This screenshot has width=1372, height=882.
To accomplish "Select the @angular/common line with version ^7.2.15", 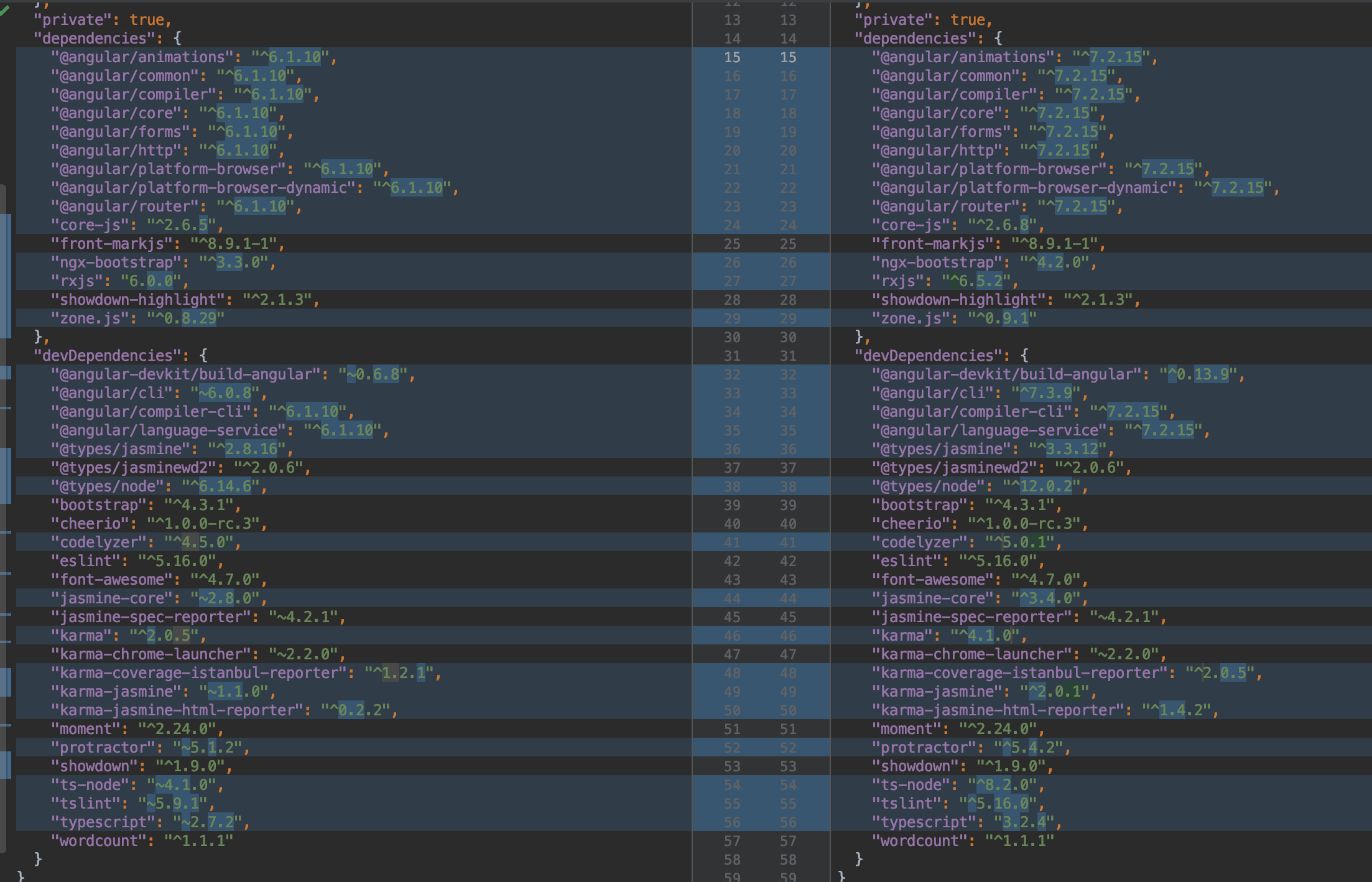I will coord(998,76).
